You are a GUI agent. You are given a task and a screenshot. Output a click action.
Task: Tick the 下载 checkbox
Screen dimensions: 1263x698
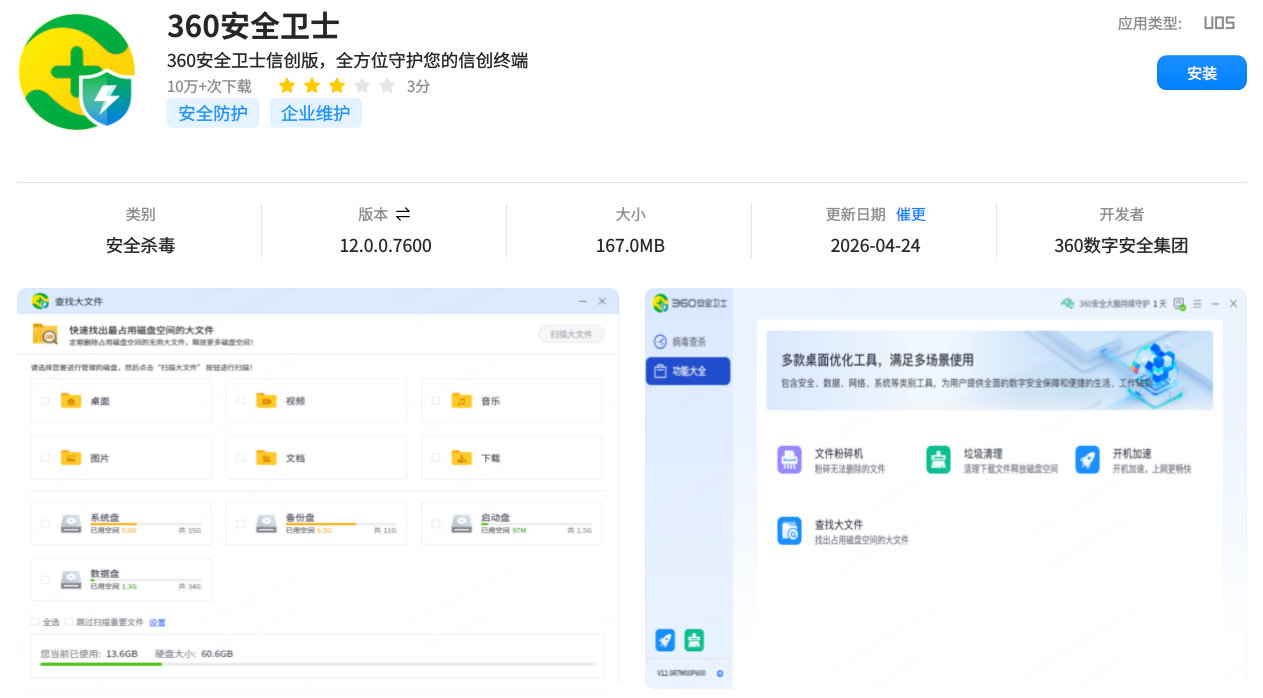[x=435, y=457]
